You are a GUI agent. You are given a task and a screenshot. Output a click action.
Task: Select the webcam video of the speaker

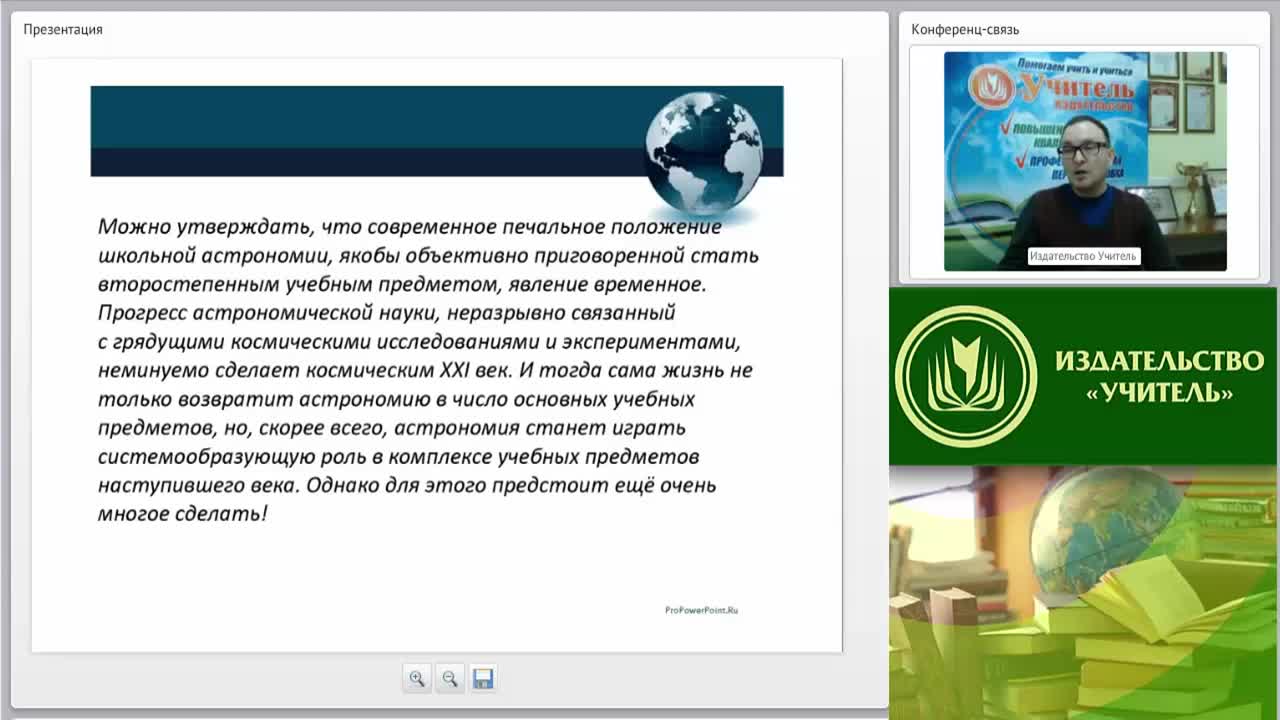(x=1085, y=161)
